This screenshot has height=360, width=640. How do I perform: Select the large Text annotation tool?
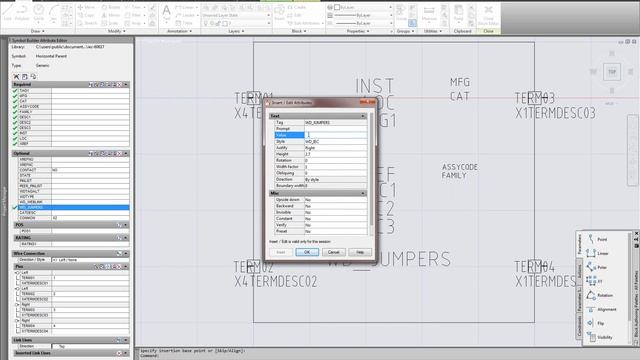pos(167,12)
